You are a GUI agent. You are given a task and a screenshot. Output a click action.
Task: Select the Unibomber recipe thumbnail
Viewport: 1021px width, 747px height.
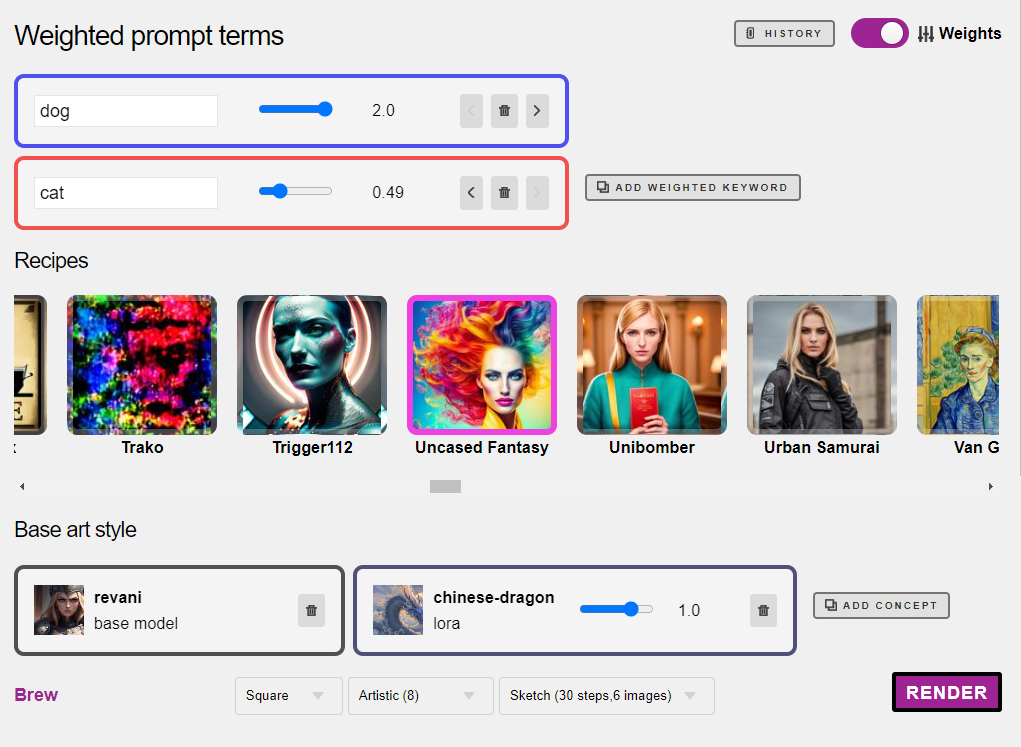point(652,365)
